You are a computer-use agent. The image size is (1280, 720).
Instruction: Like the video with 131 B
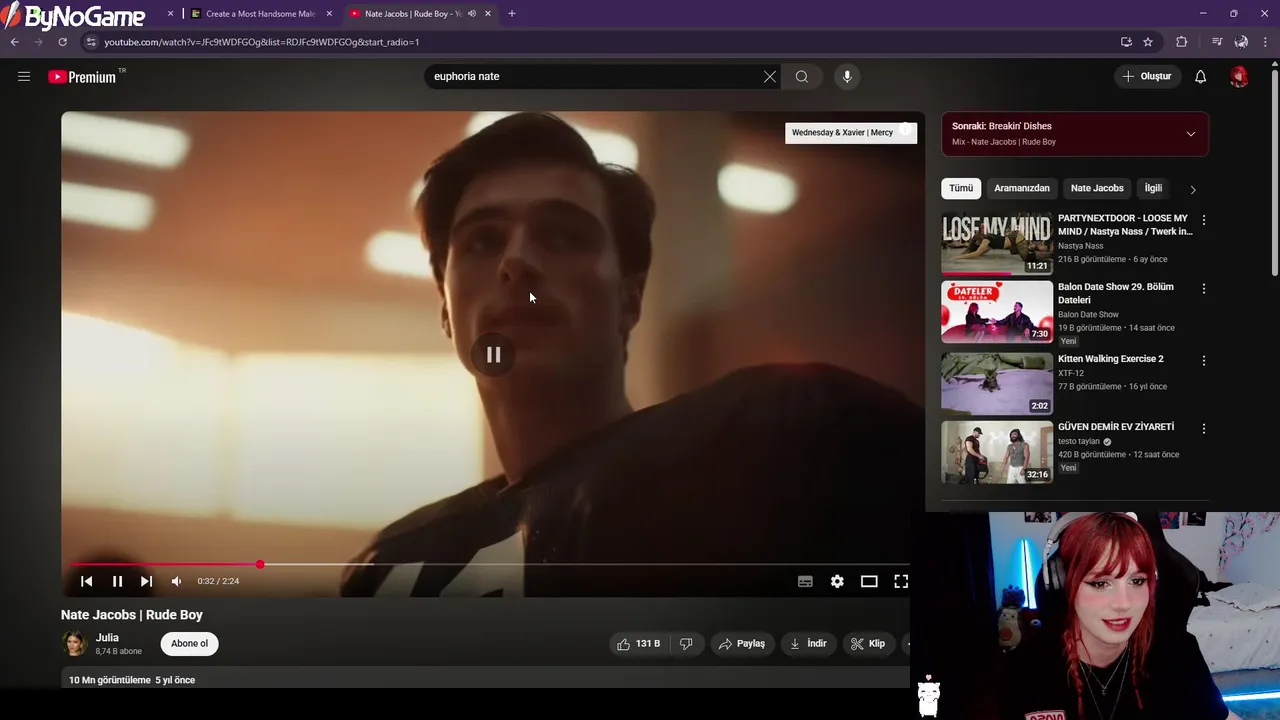click(x=639, y=644)
